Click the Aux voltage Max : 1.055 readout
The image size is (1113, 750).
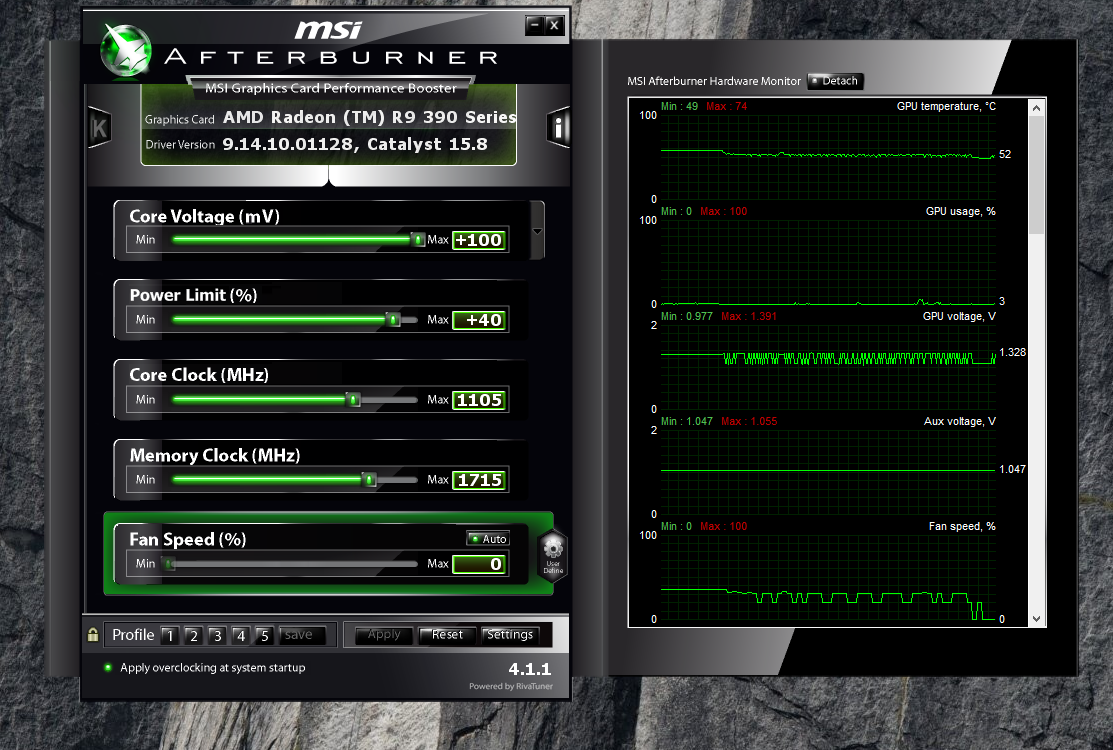[x=749, y=421]
